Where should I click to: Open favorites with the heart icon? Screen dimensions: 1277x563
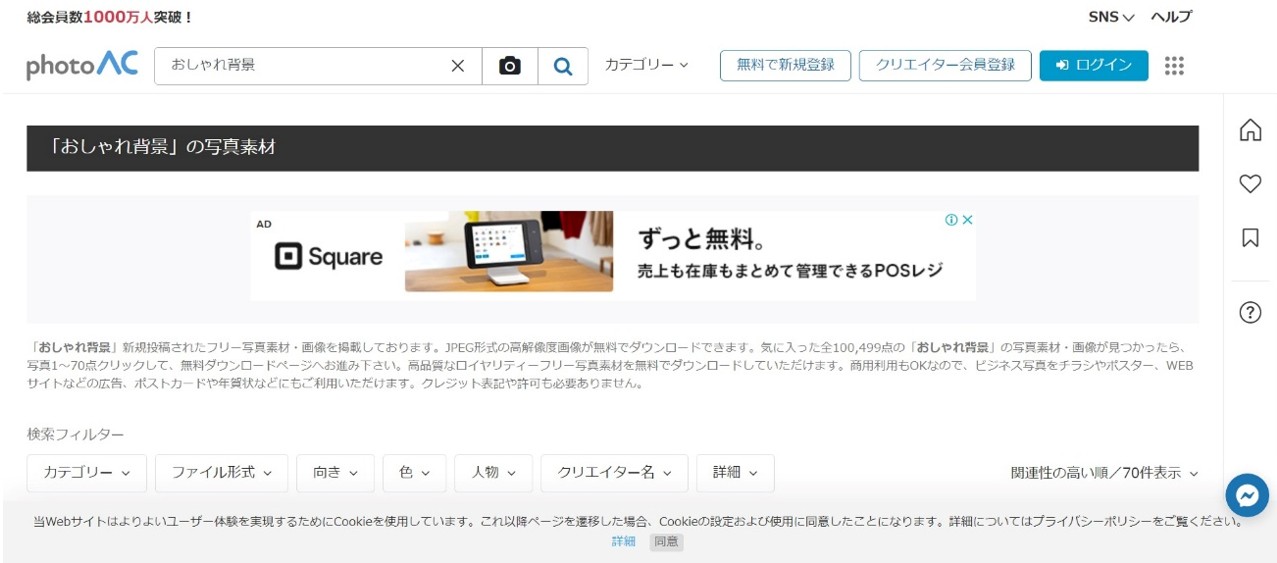click(1250, 184)
